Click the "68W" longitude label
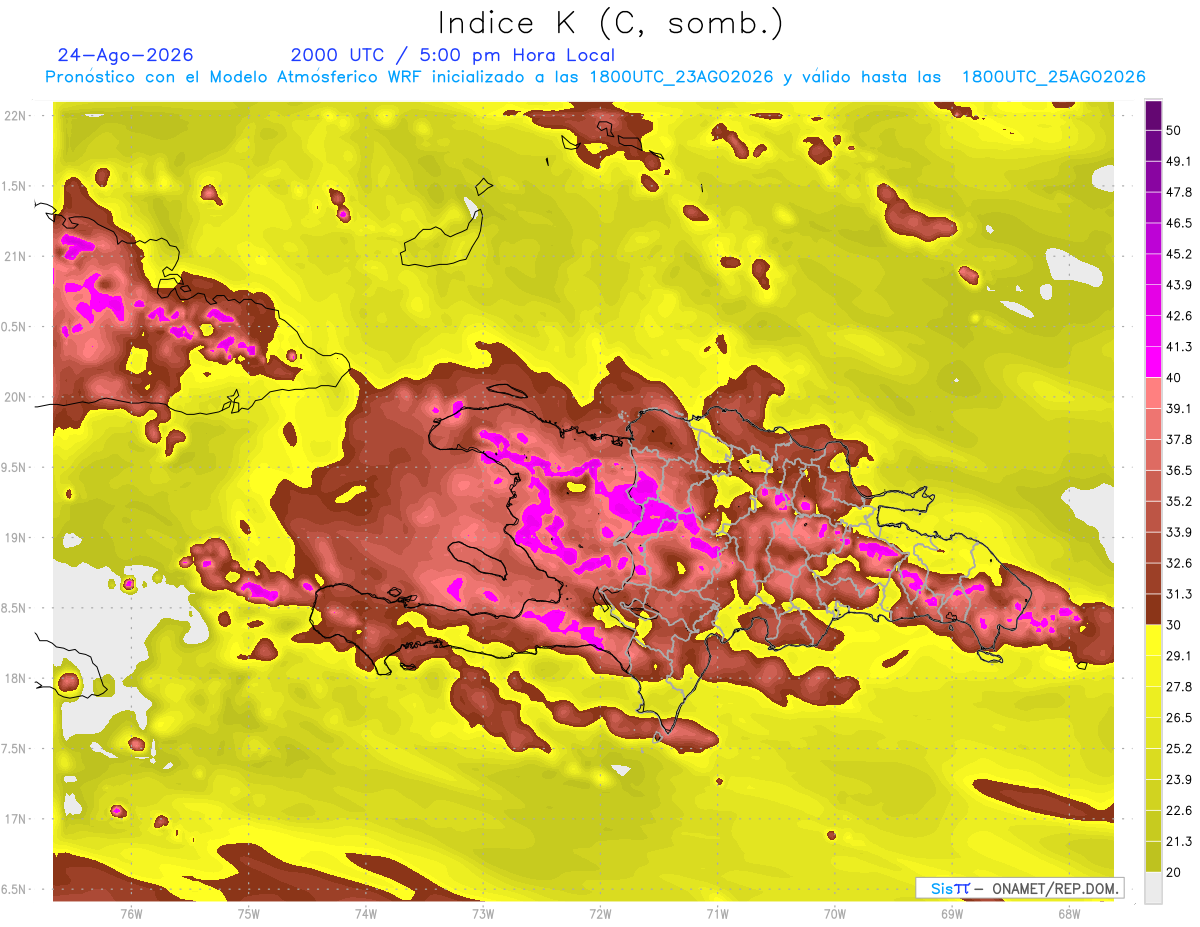Screen dimensions: 1200x927 point(1068,914)
